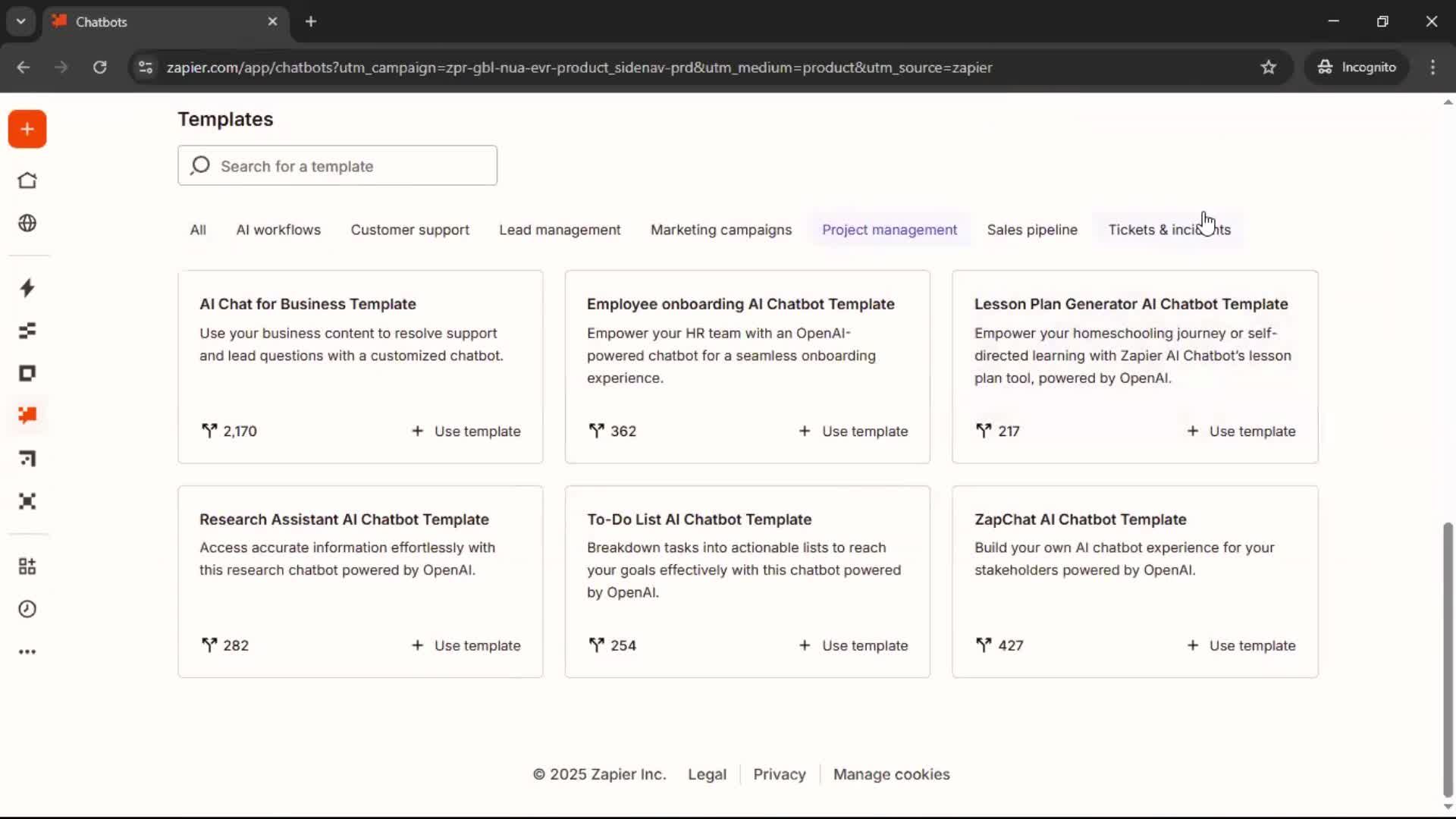This screenshot has width=1456, height=819.
Task: Select the Sales pipeline filter
Action: pos(1032,230)
